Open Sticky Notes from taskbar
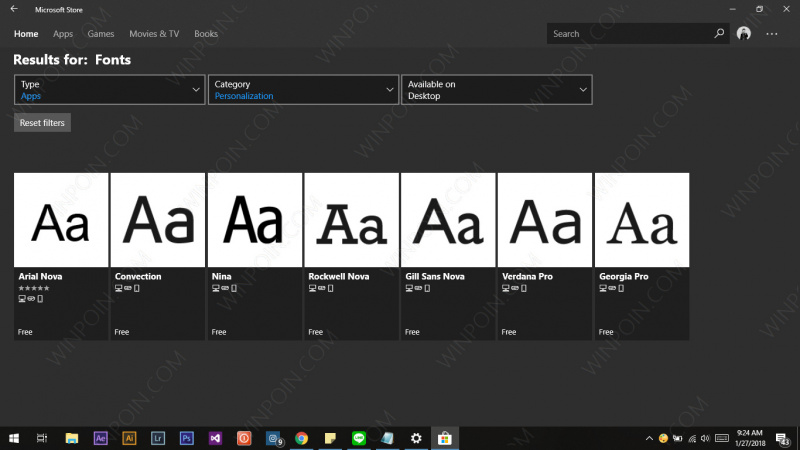Viewport: 800px width, 450px height. pyautogui.click(x=330, y=438)
